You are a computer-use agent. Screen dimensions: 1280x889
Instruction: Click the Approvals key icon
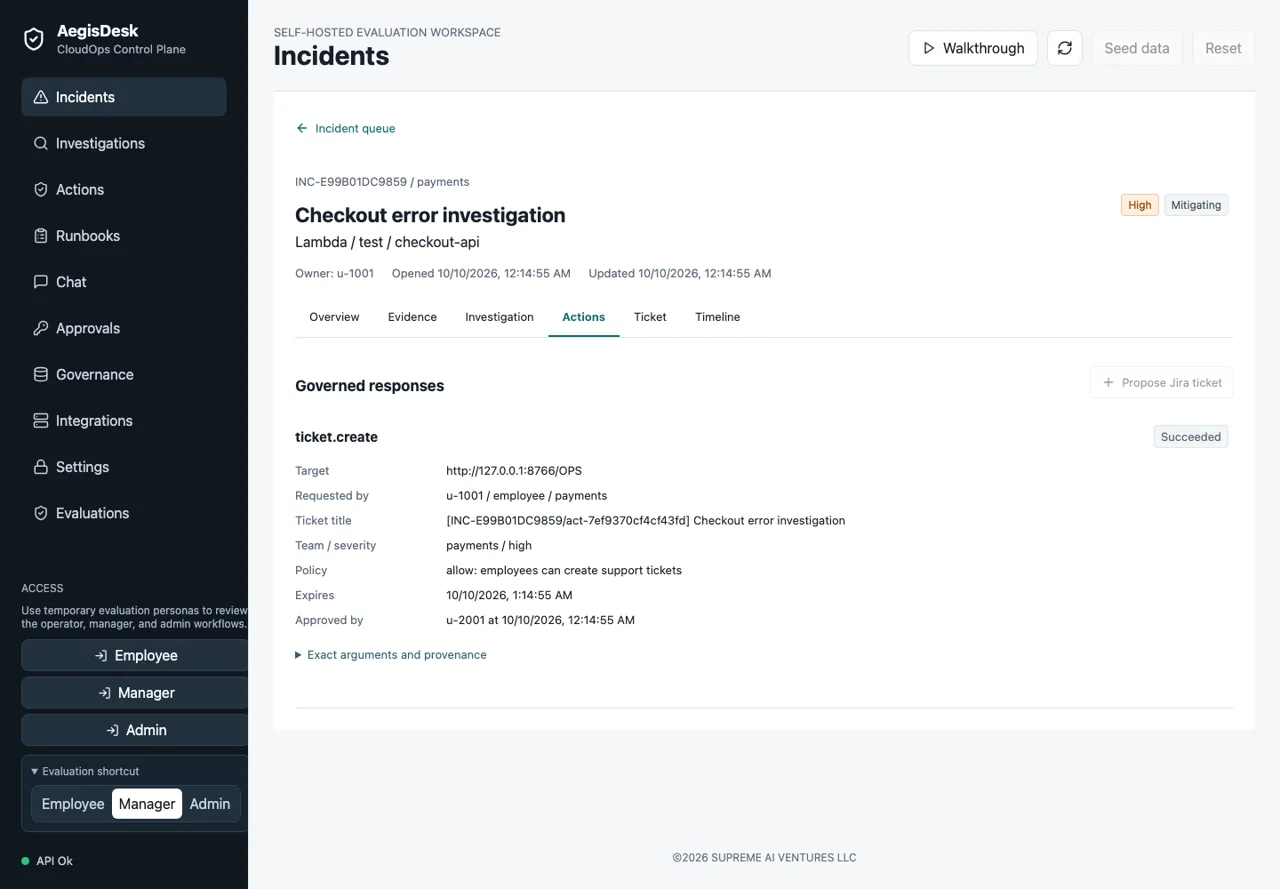click(41, 328)
